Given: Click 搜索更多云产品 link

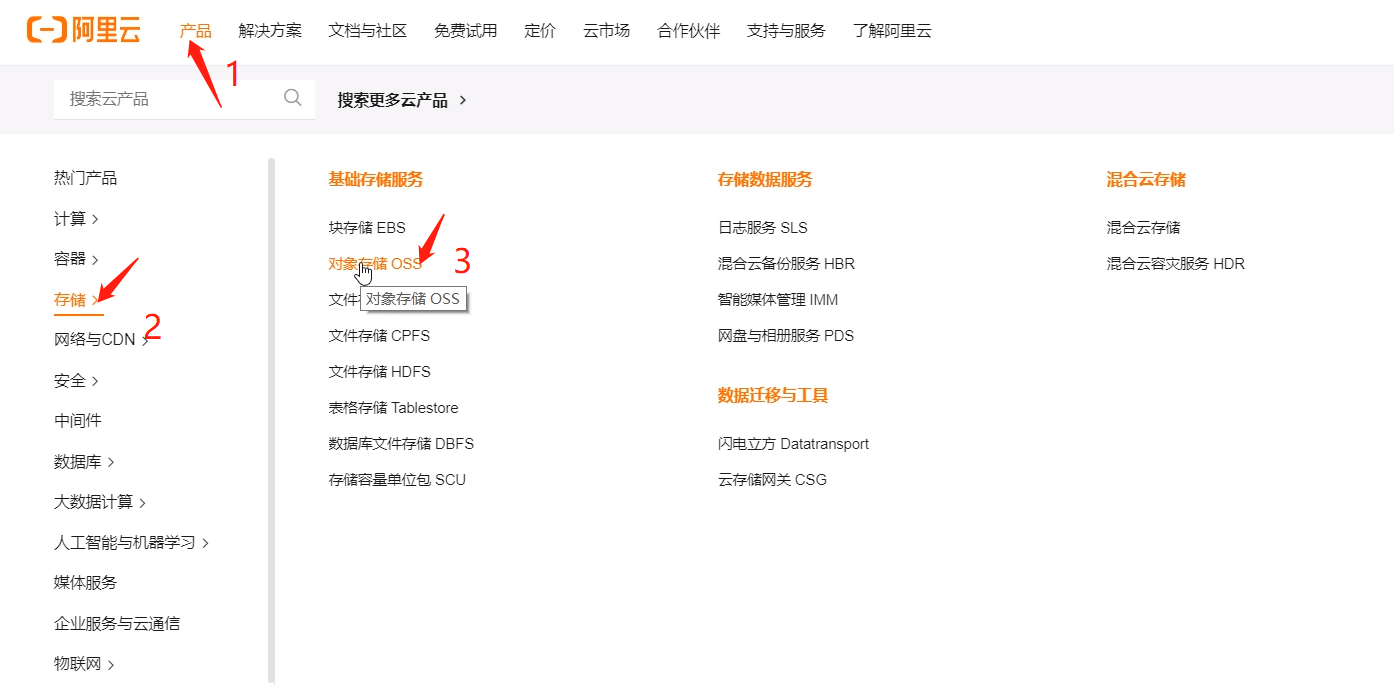Looking at the screenshot, I should point(402,100).
